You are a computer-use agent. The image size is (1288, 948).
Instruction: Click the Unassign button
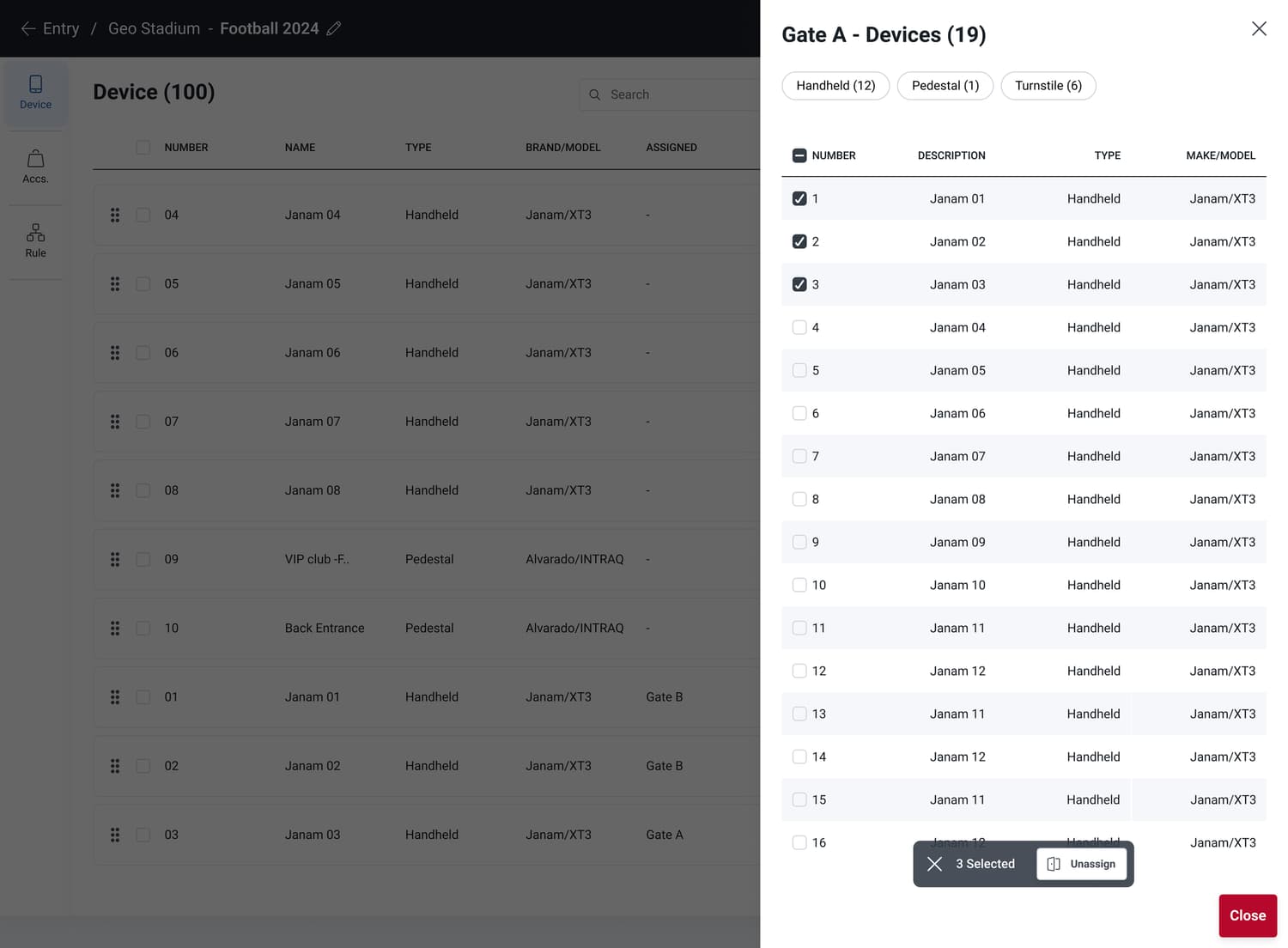[x=1082, y=864]
